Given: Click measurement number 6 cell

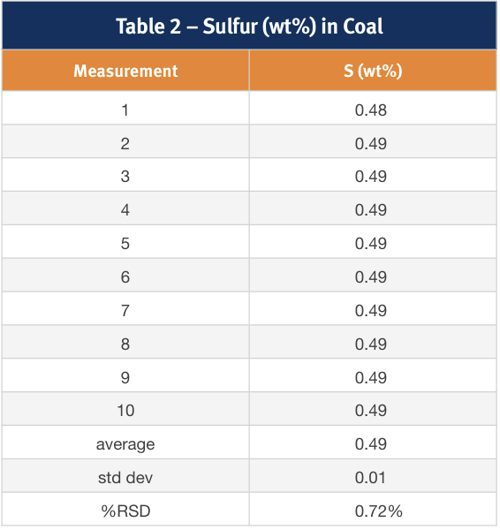Looking at the screenshot, I should coord(125,277).
